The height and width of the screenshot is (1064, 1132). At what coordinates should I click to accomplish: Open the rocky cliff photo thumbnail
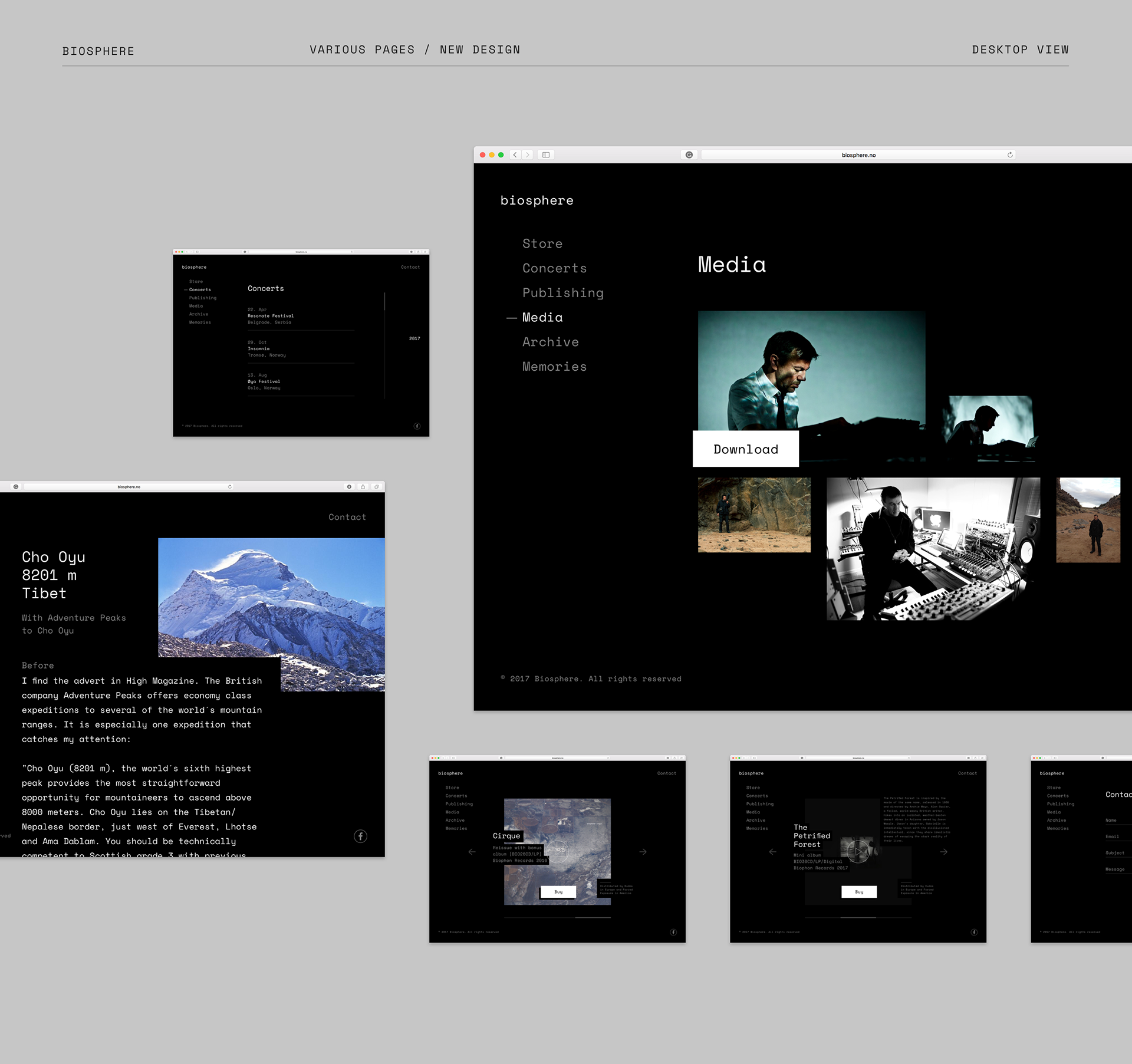coord(754,515)
